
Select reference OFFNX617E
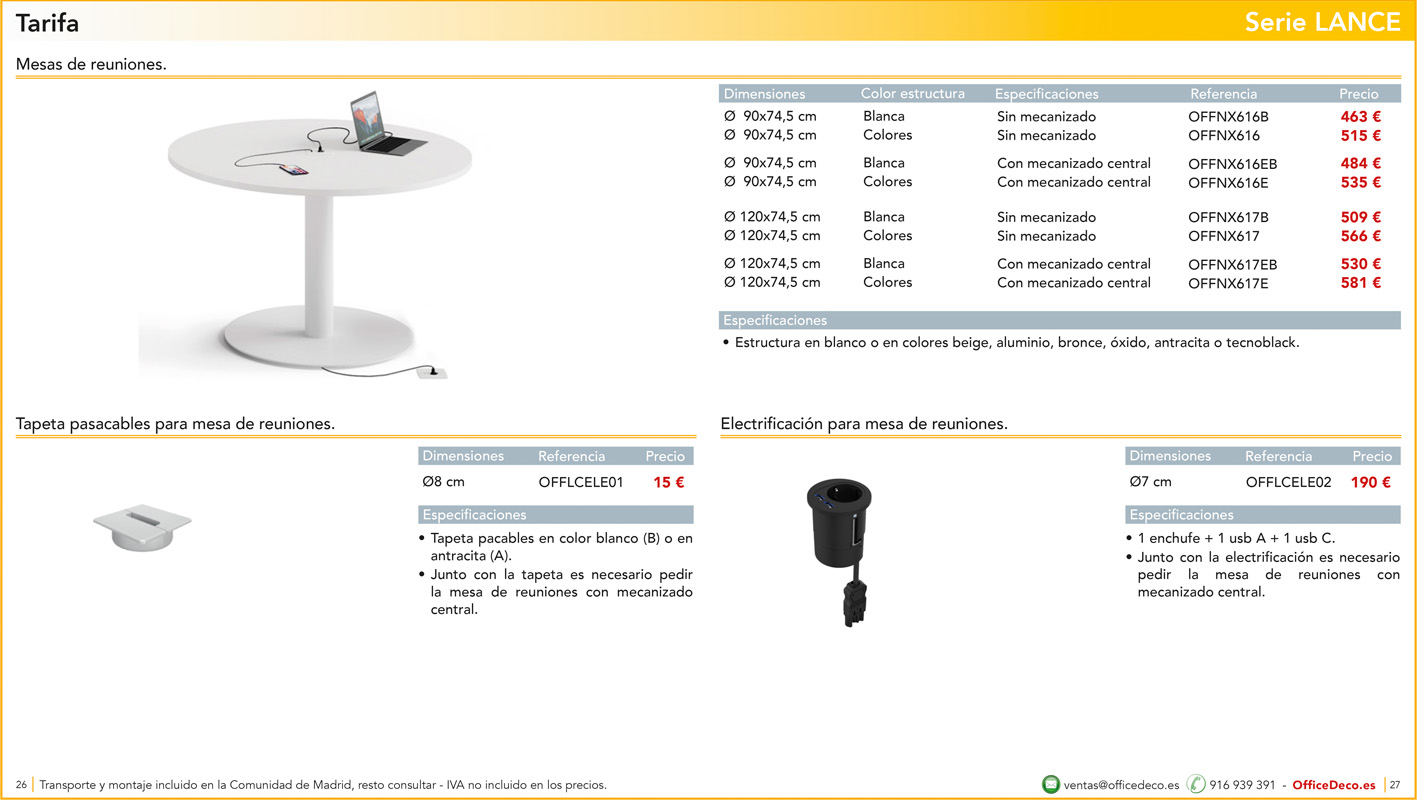click(1228, 284)
